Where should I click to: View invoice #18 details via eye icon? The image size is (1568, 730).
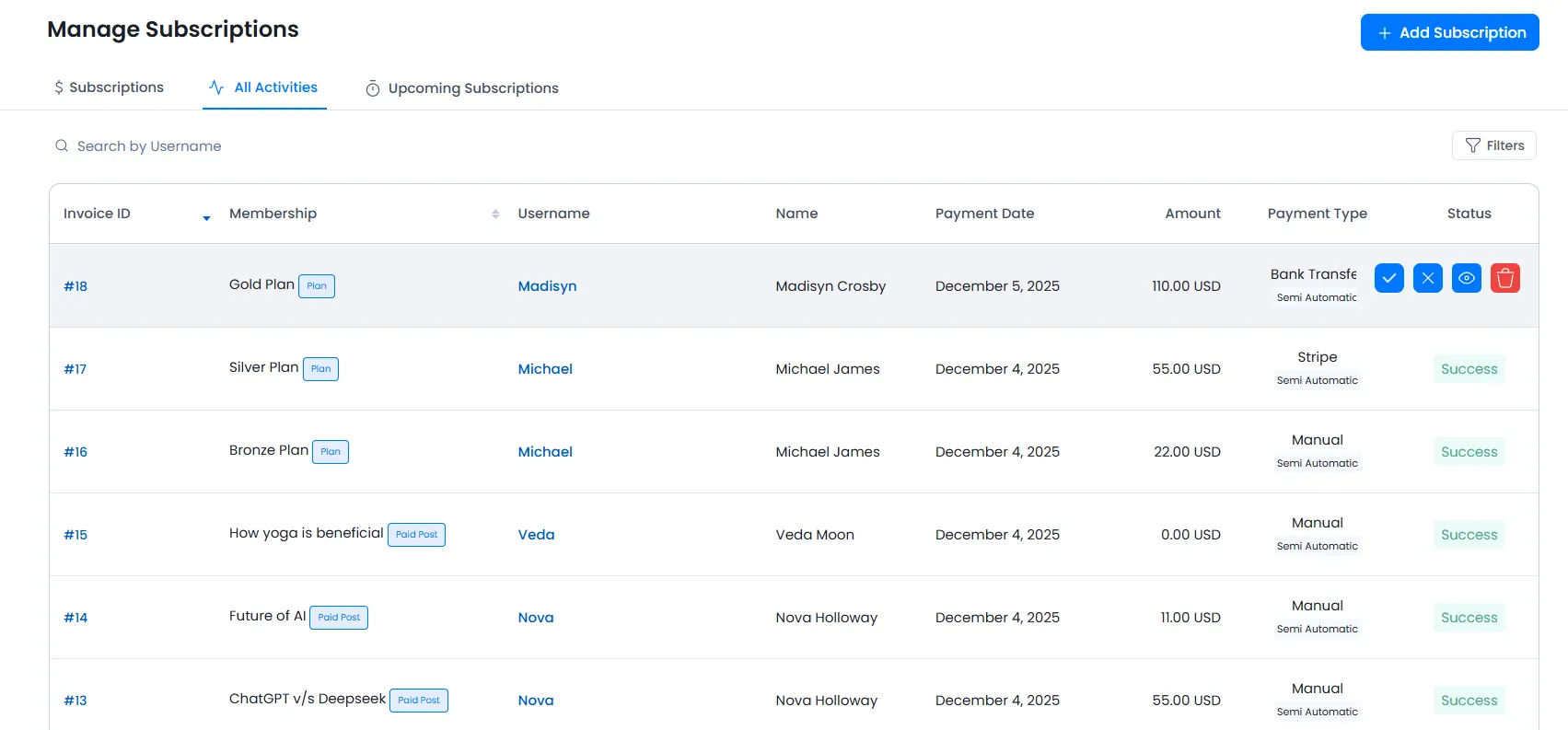pyautogui.click(x=1466, y=278)
